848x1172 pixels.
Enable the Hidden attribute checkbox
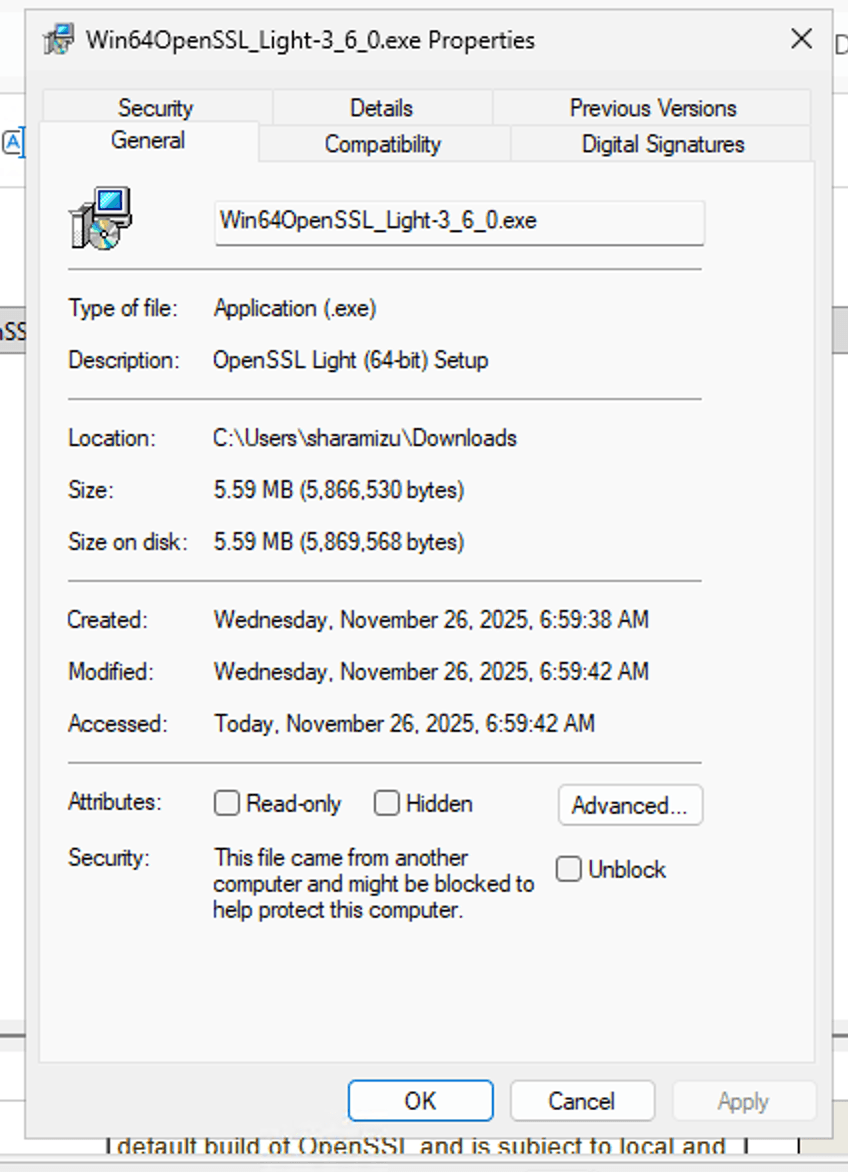[x=387, y=803]
